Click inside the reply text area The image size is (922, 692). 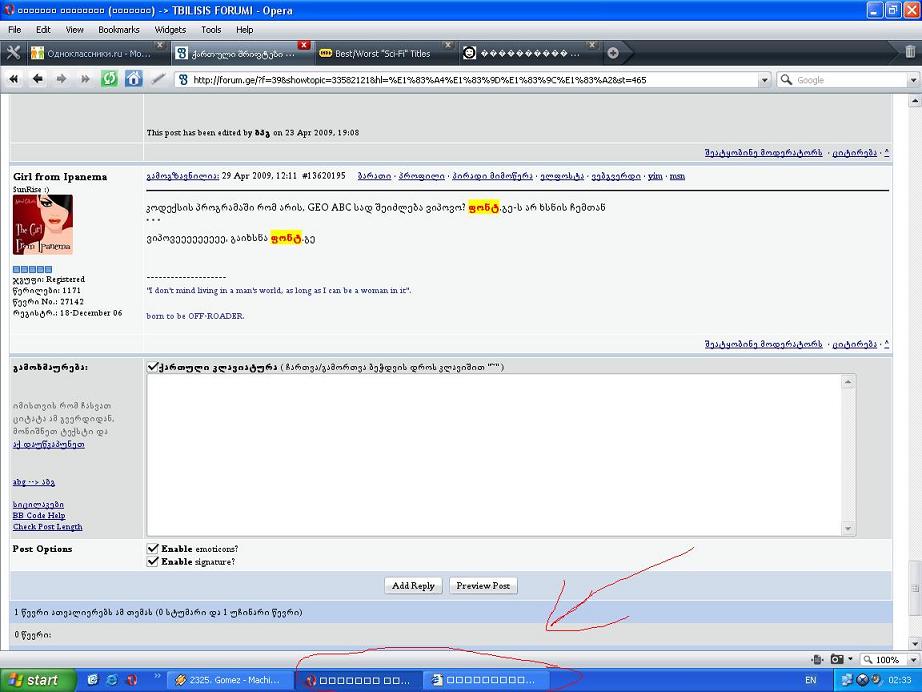coord(494,454)
